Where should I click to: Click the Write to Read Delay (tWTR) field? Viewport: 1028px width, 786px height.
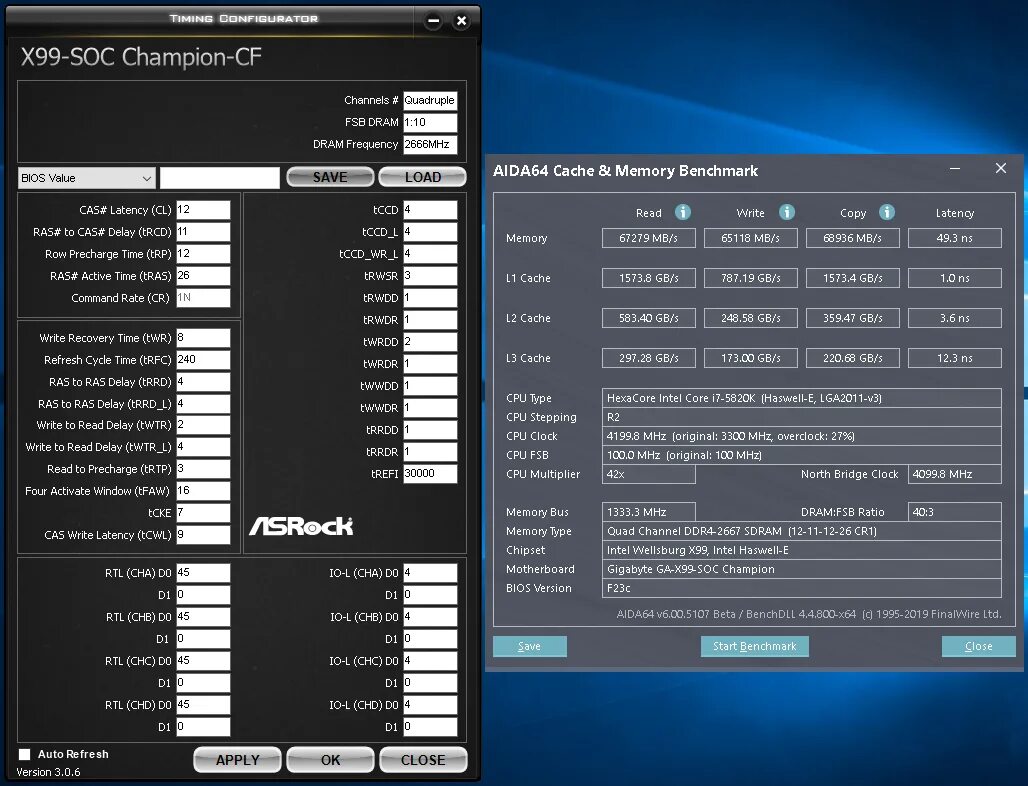[x=203, y=425]
